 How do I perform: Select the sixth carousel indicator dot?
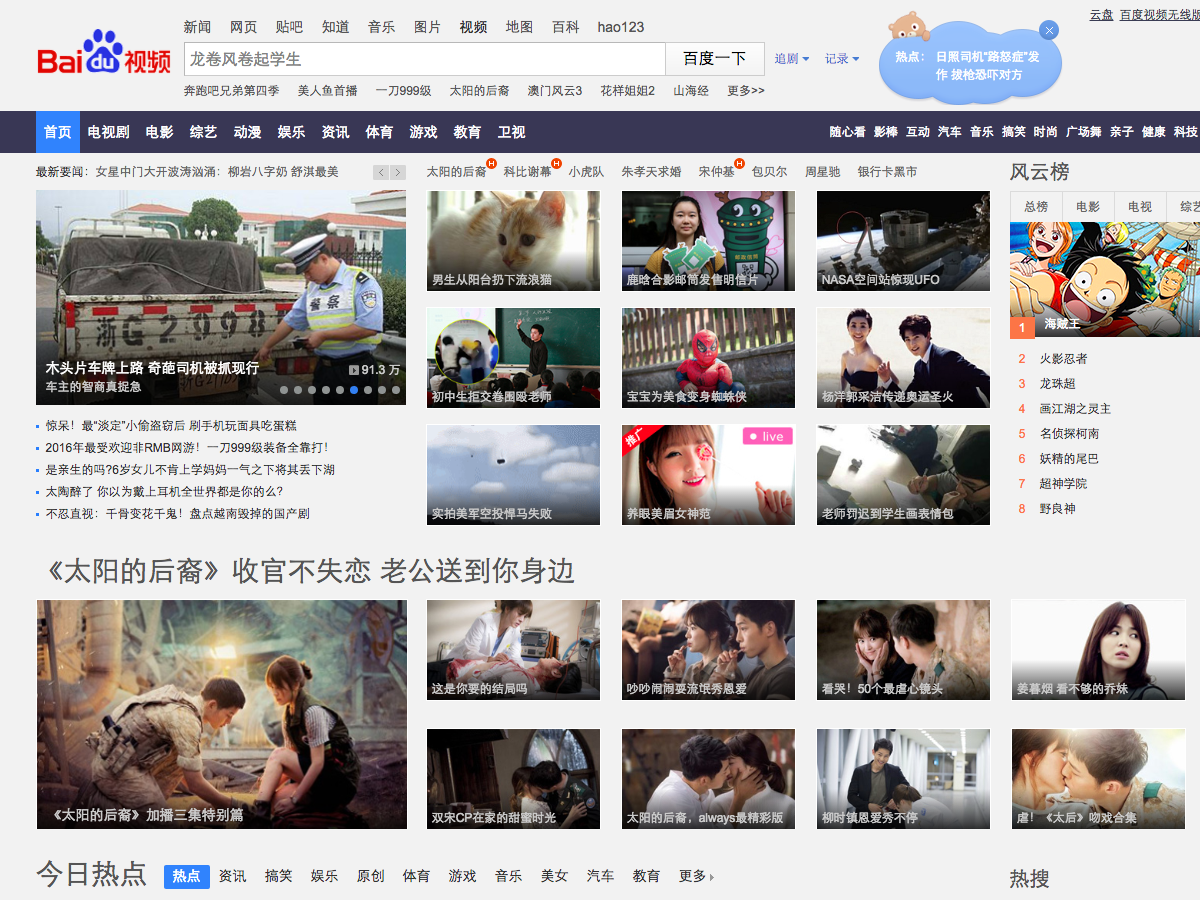[354, 390]
